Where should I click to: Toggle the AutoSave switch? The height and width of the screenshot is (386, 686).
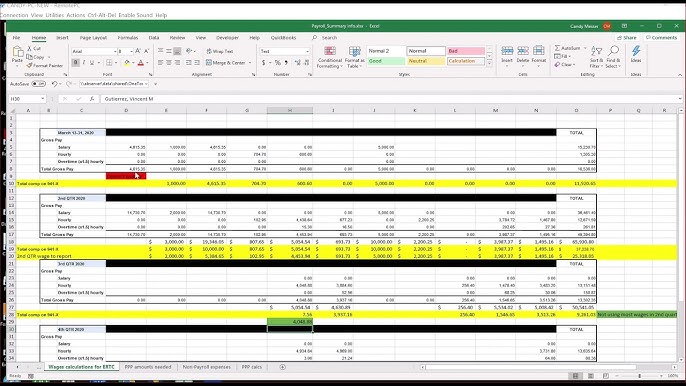coord(39,84)
